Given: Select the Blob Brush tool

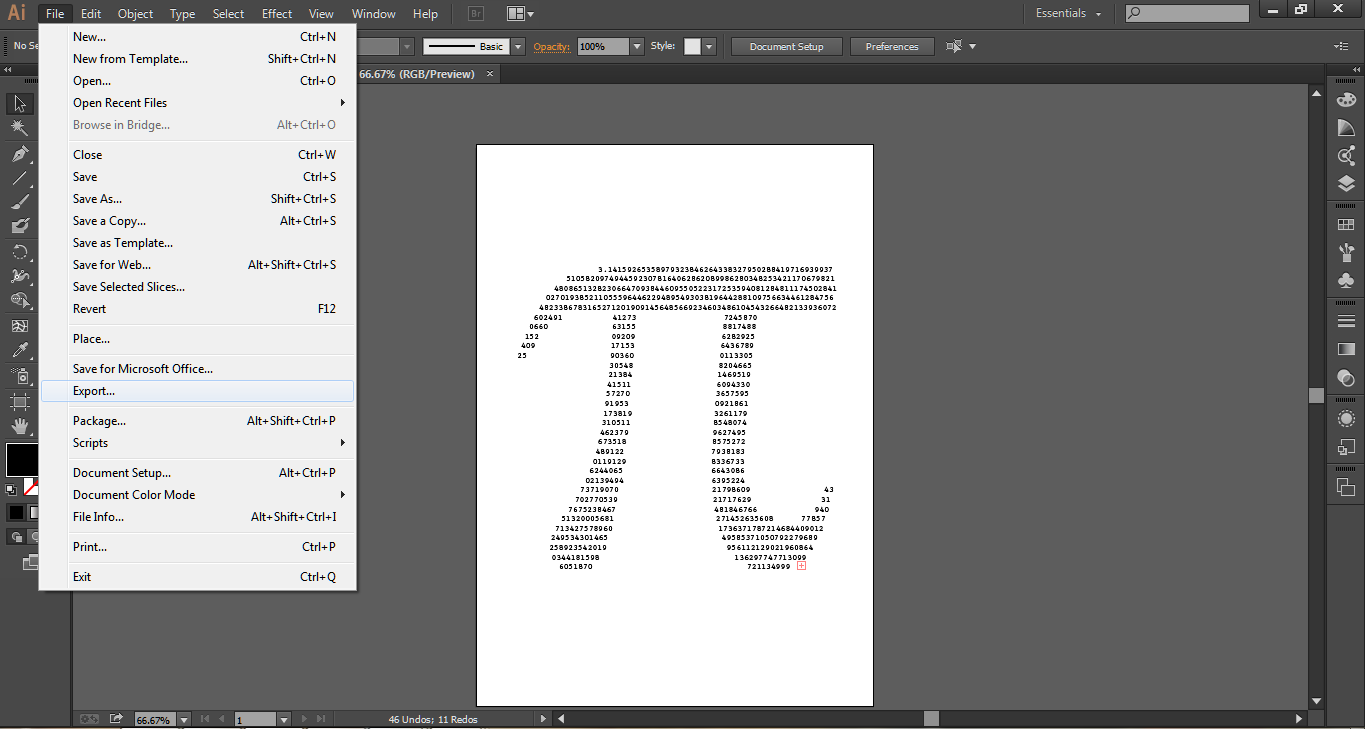Looking at the screenshot, I should (x=19, y=227).
